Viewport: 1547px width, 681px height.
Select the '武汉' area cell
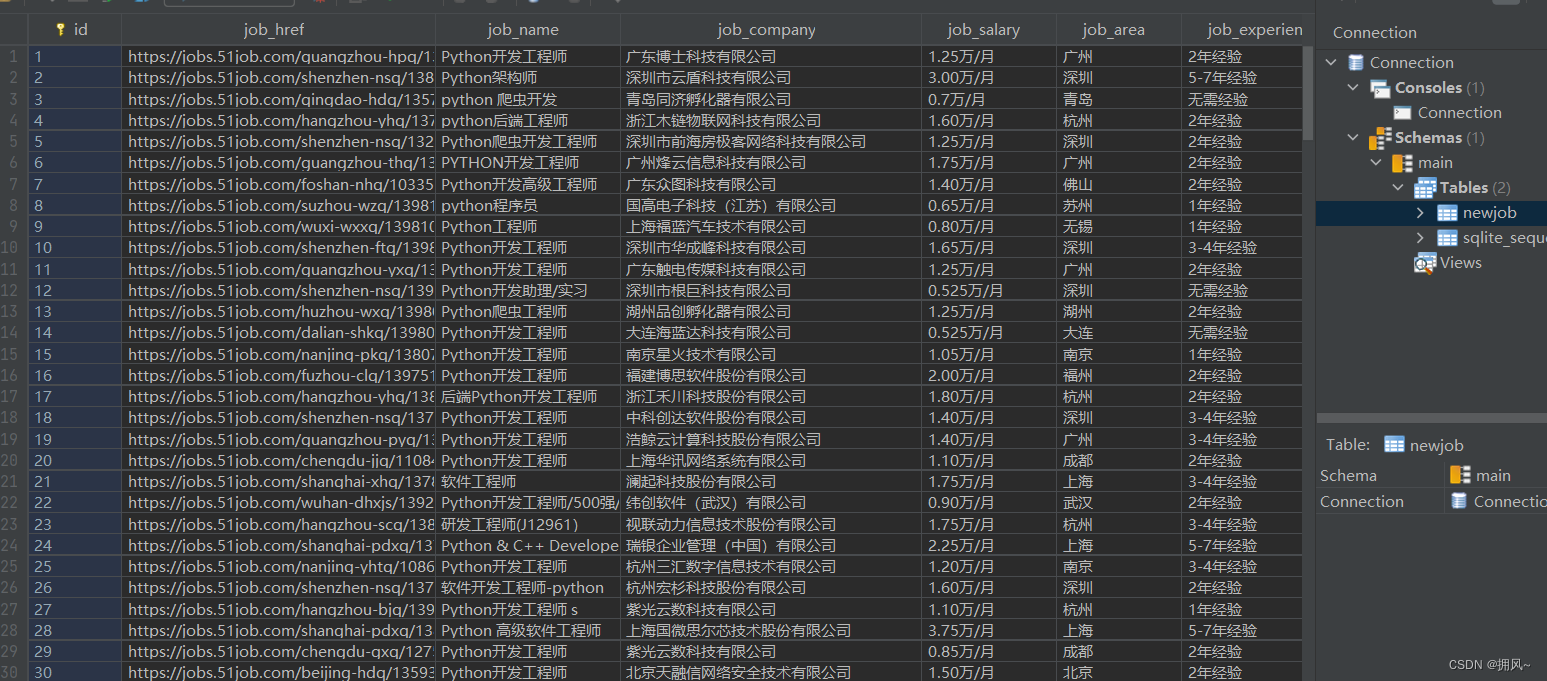click(x=1119, y=503)
